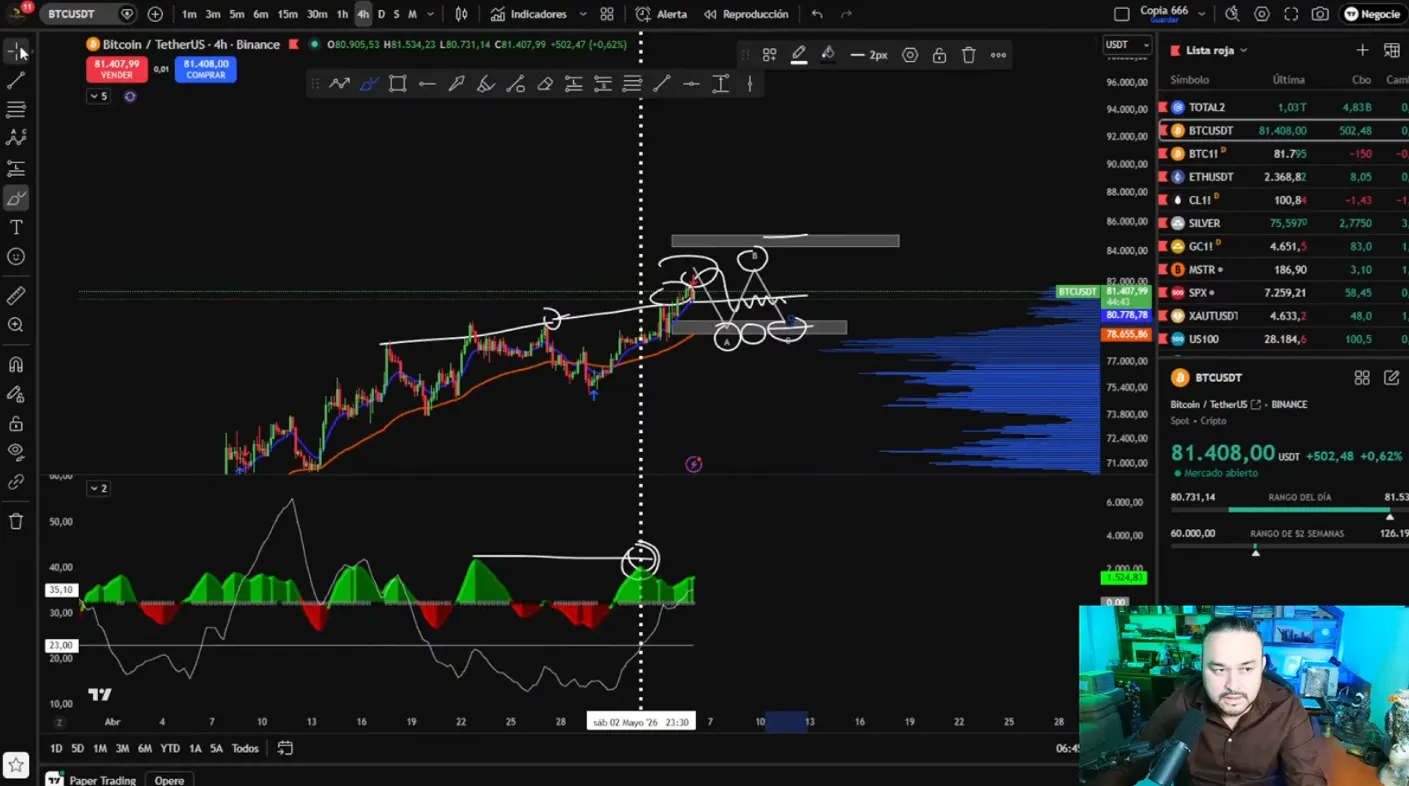Select the Measure ruler tool
Image resolution: width=1409 pixels, height=786 pixels.
coord(16,296)
